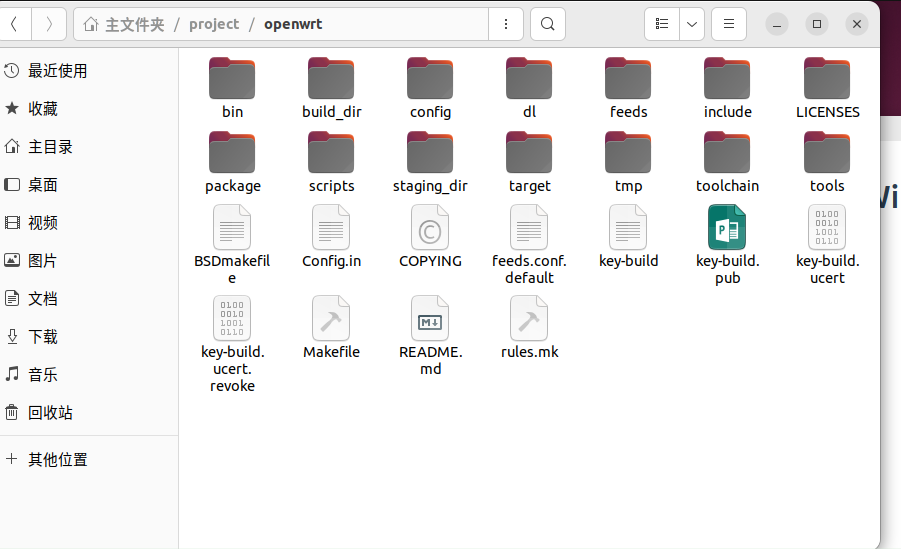Viewport: 901px width, 549px height.
Task: Open 下载 folder in sidebar
Action: pyautogui.click(x=89, y=336)
